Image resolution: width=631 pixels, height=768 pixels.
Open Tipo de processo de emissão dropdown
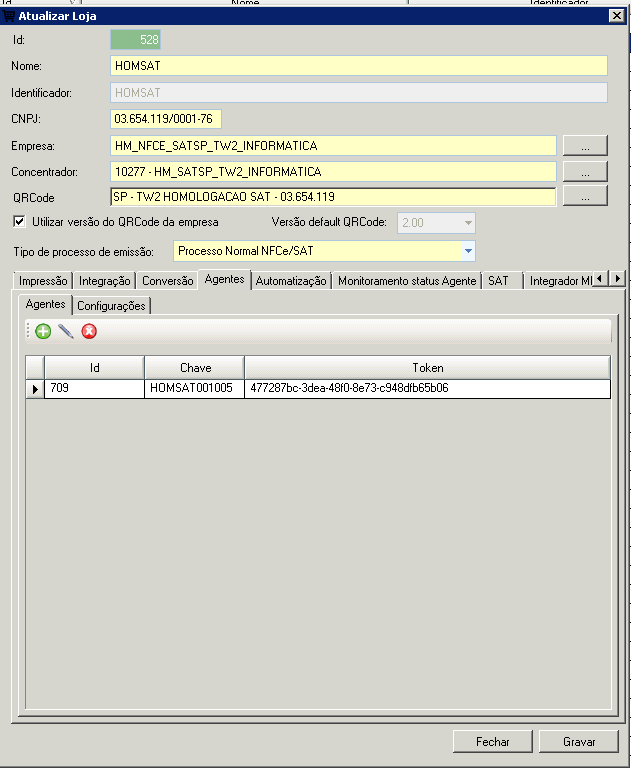click(x=468, y=251)
